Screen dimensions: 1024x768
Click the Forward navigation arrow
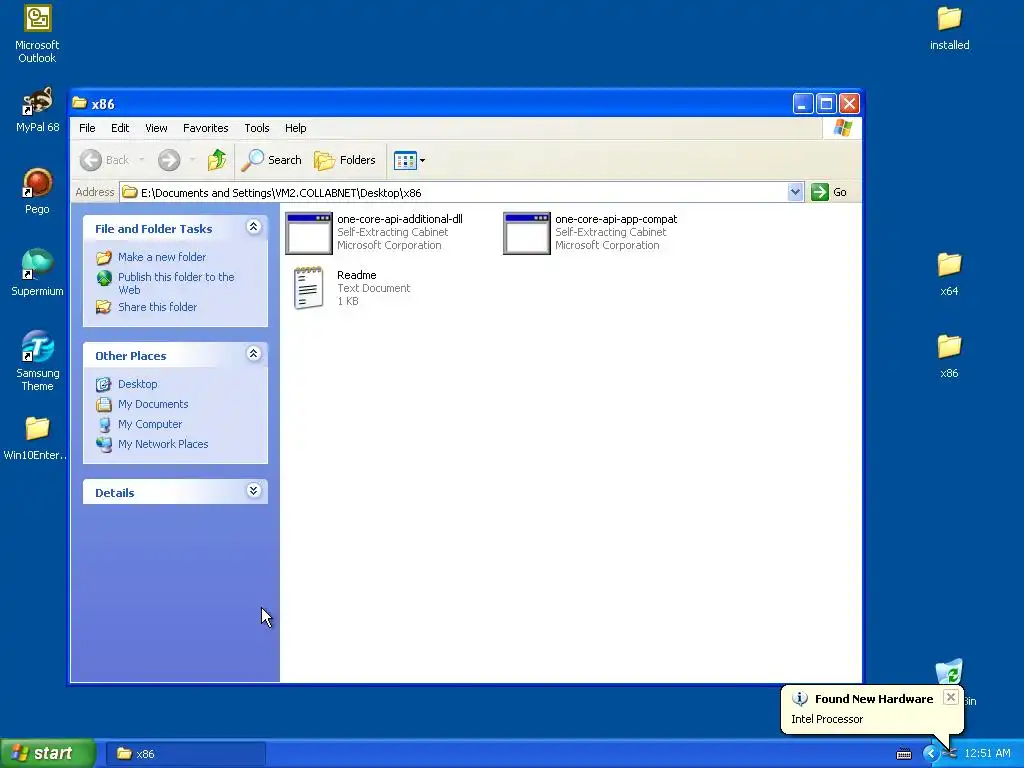(169, 160)
